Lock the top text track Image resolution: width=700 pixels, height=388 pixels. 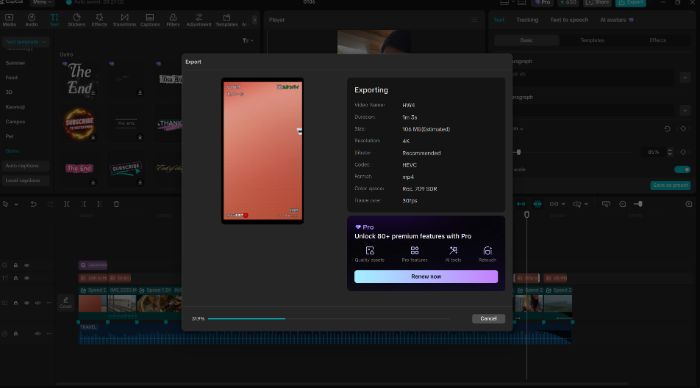(x=16, y=265)
